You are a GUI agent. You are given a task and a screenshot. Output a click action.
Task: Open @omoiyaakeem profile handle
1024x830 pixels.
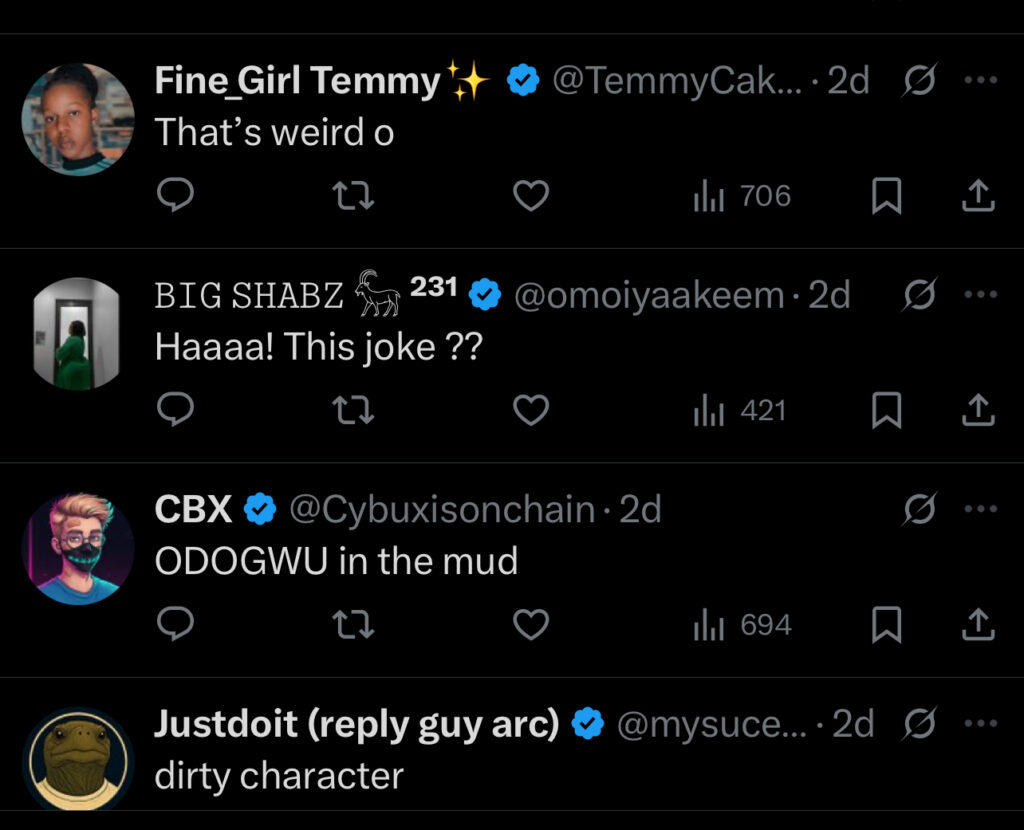click(649, 295)
